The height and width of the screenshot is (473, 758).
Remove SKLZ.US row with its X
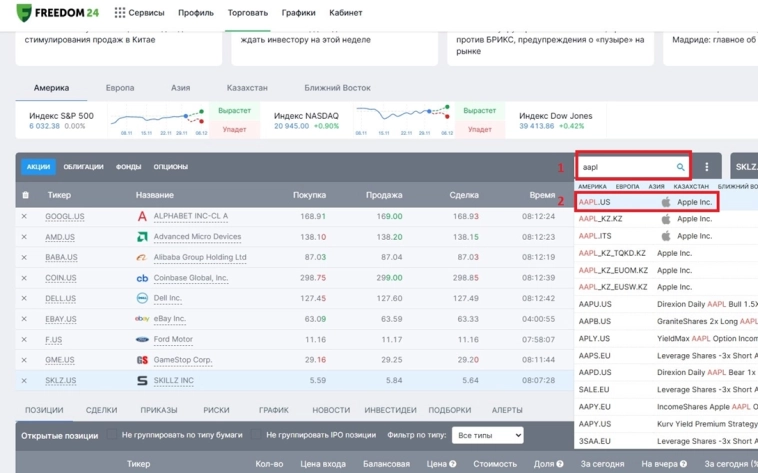[24, 381]
